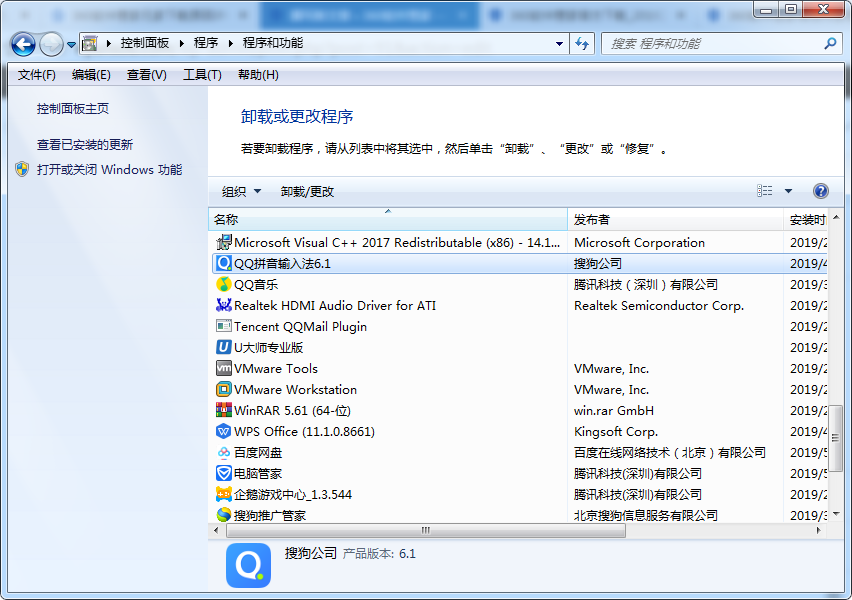The width and height of the screenshot is (852, 600).
Task: Click the change view icon
Action: pyautogui.click(x=765, y=191)
